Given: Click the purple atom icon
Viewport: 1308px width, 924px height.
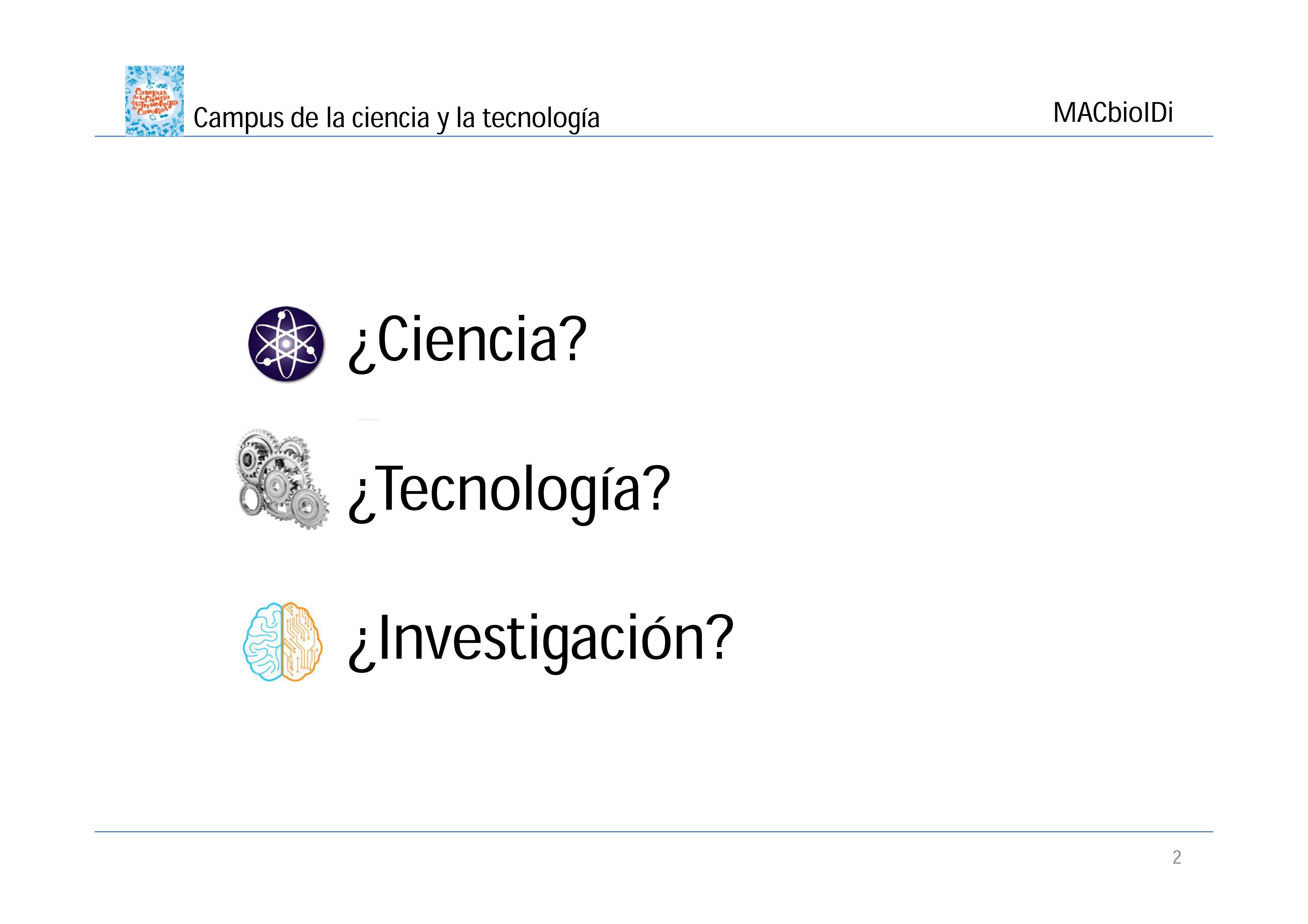Looking at the screenshot, I should click(x=286, y=343).
